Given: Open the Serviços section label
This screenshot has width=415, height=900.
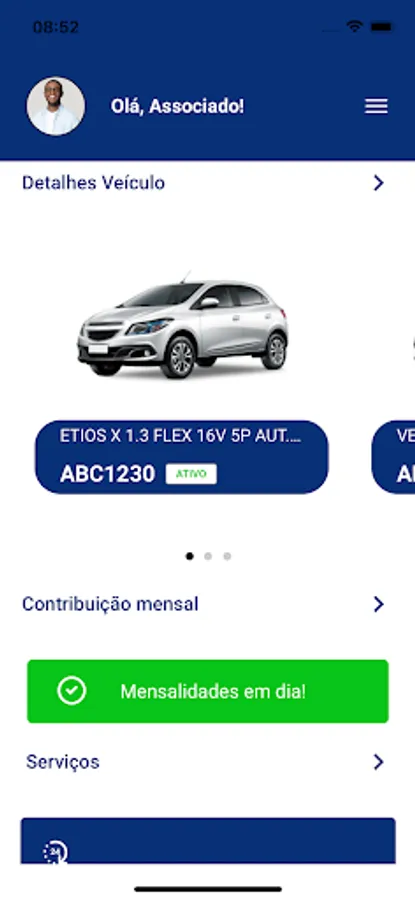Looking at the screenshot, I should 63,762.
